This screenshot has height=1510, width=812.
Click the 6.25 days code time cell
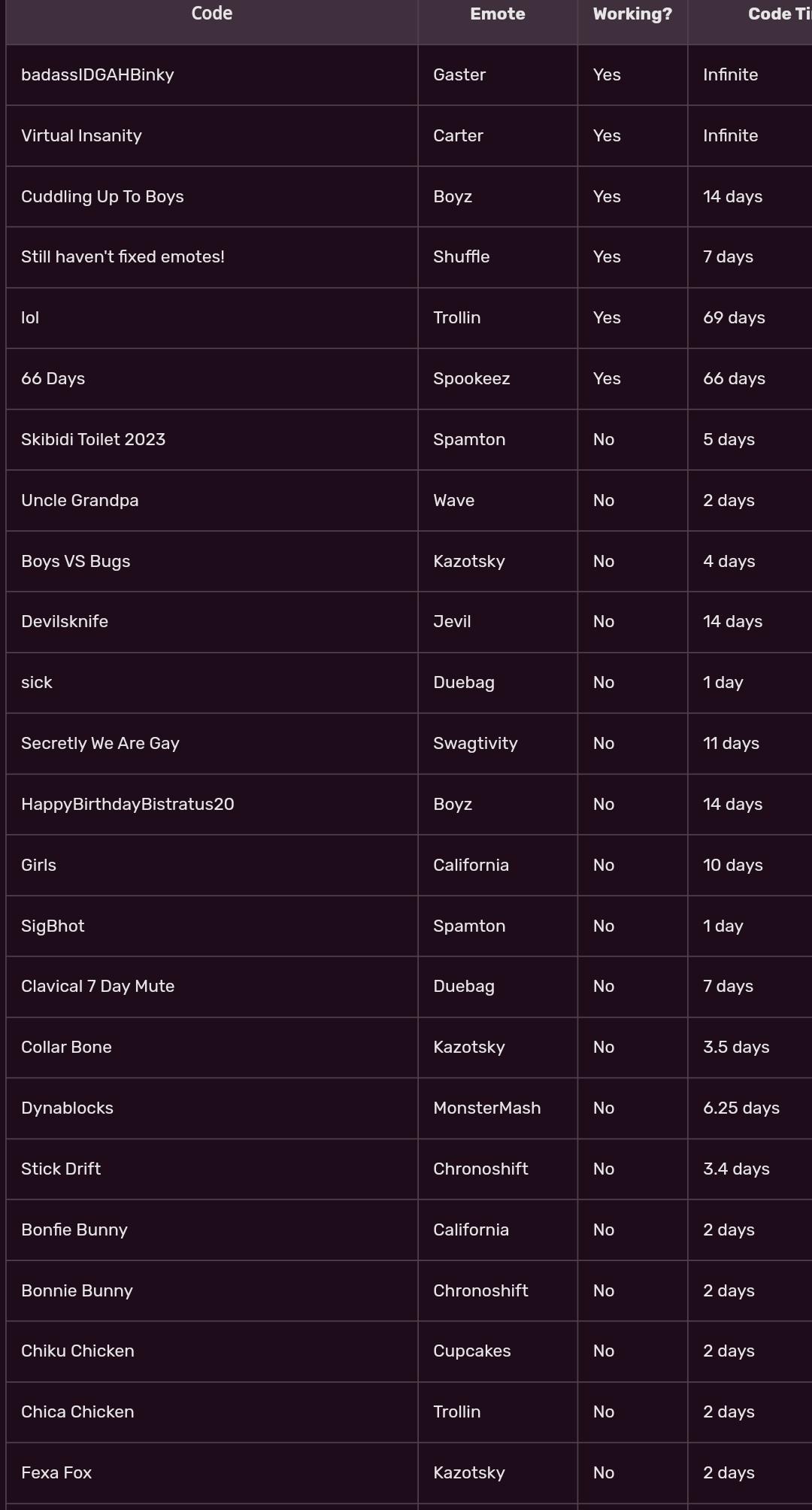coord(741,1108)
